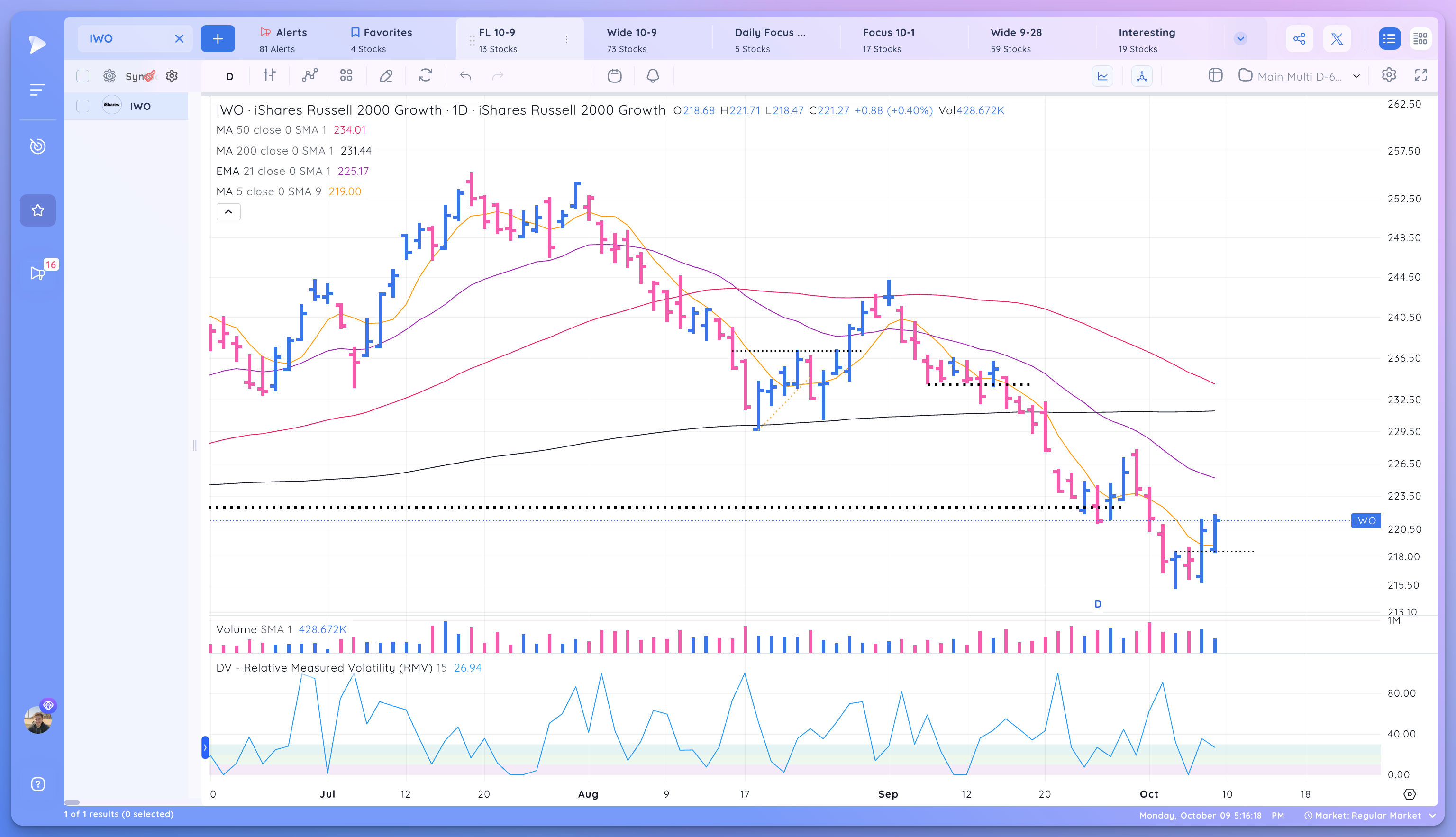Toggle the Sync link option

(141, 76)
